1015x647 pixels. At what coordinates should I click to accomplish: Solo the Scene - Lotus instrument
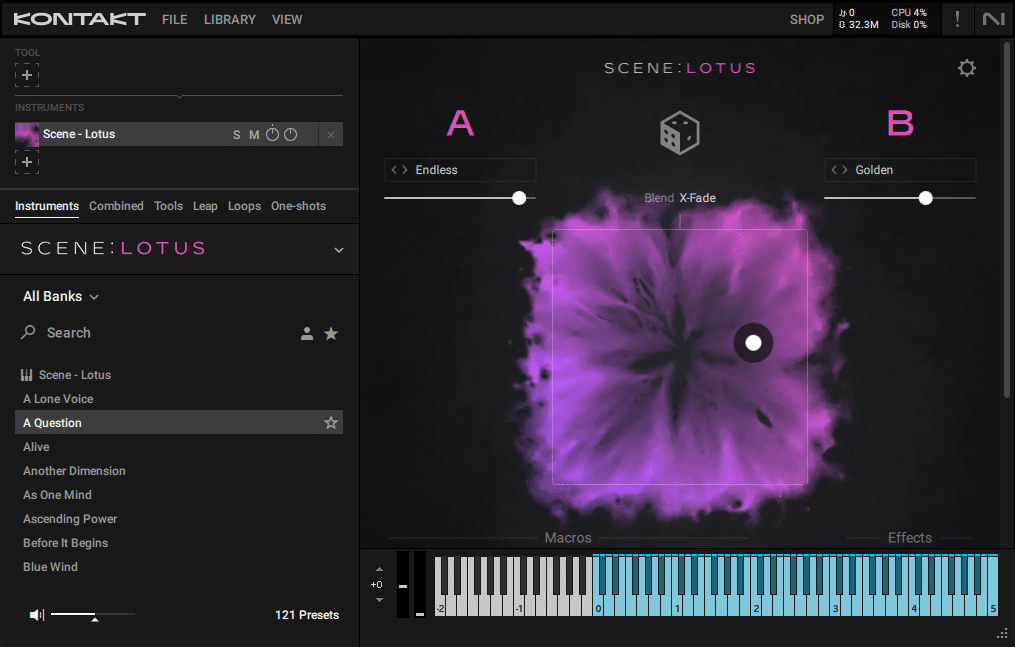[237, 133]
